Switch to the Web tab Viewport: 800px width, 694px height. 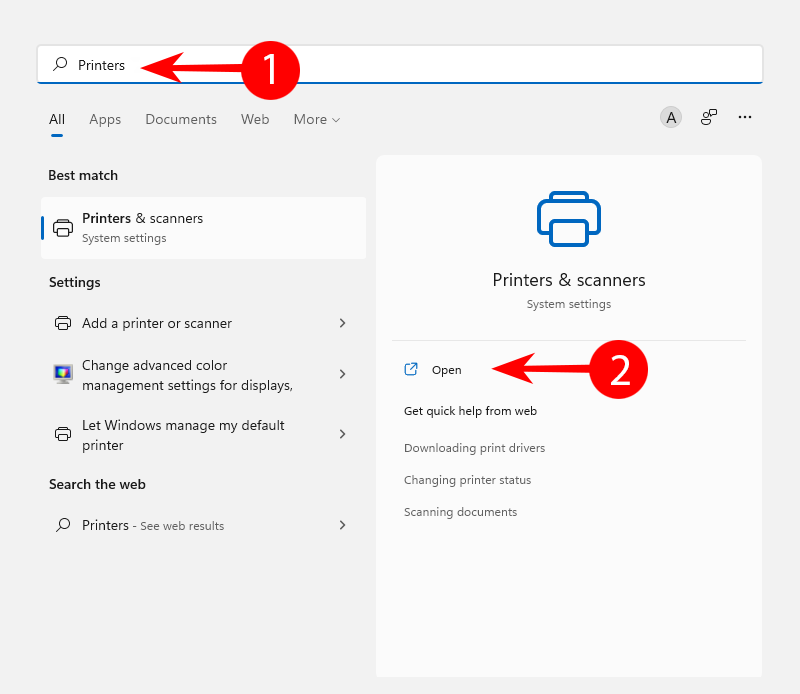coord(255,119)
